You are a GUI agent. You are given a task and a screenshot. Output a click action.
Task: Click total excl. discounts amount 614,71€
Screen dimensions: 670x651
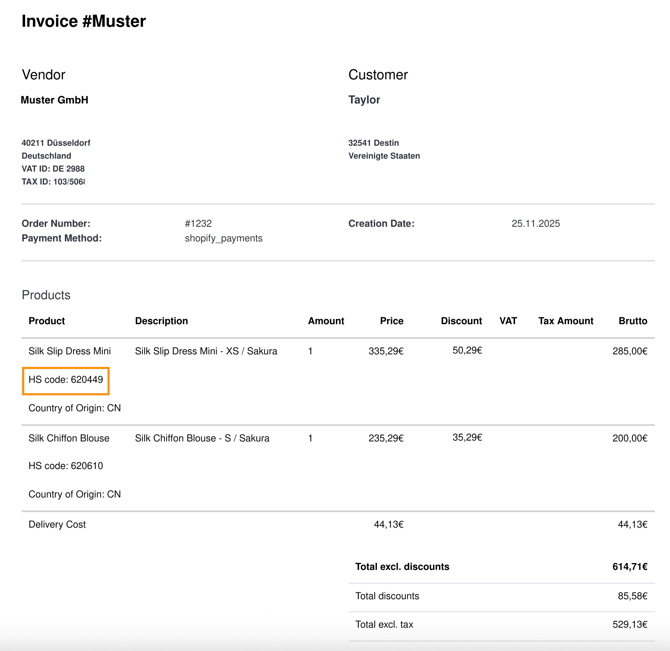click(x=629, y=567)
